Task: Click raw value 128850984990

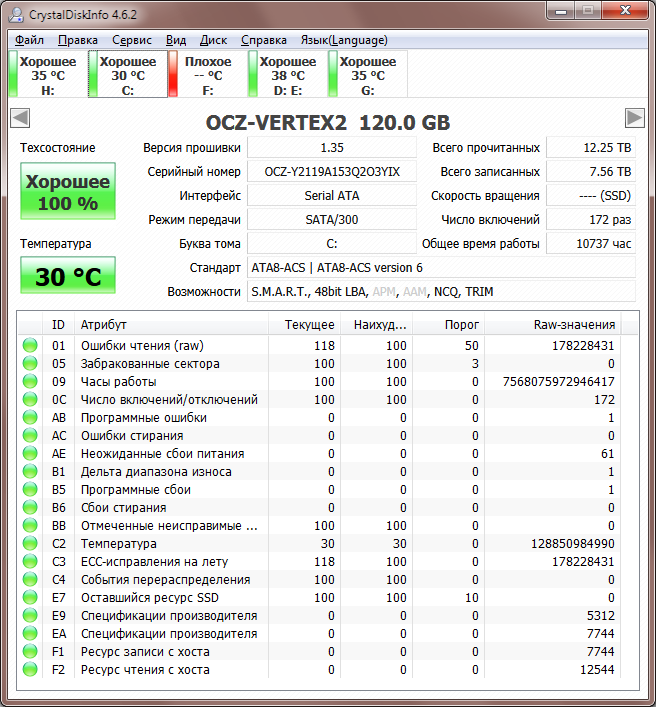Action: point(573,544)
